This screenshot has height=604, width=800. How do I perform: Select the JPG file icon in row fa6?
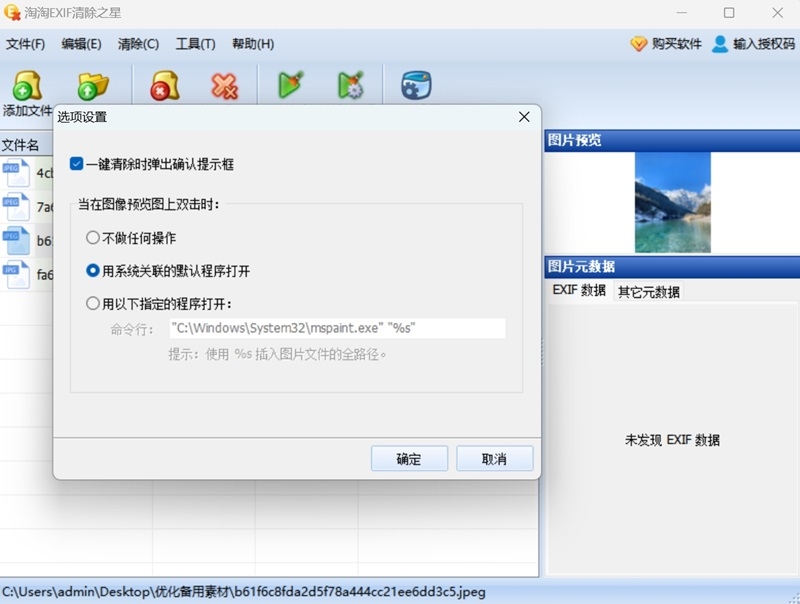(x=16, y=274)
